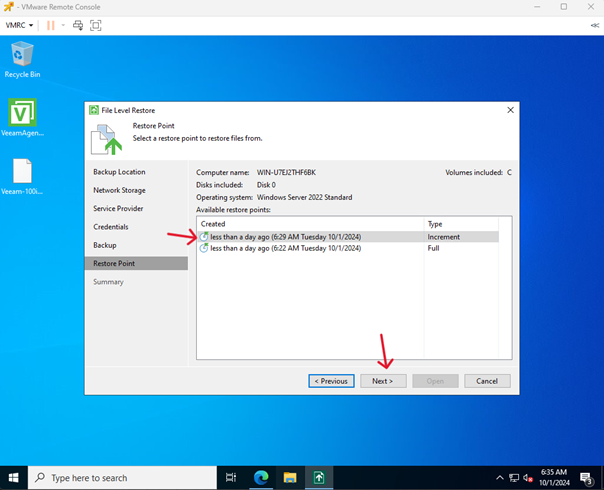Type in the taskbar search box
Screen dimensions: 604x490
click(x=120, y=478)
